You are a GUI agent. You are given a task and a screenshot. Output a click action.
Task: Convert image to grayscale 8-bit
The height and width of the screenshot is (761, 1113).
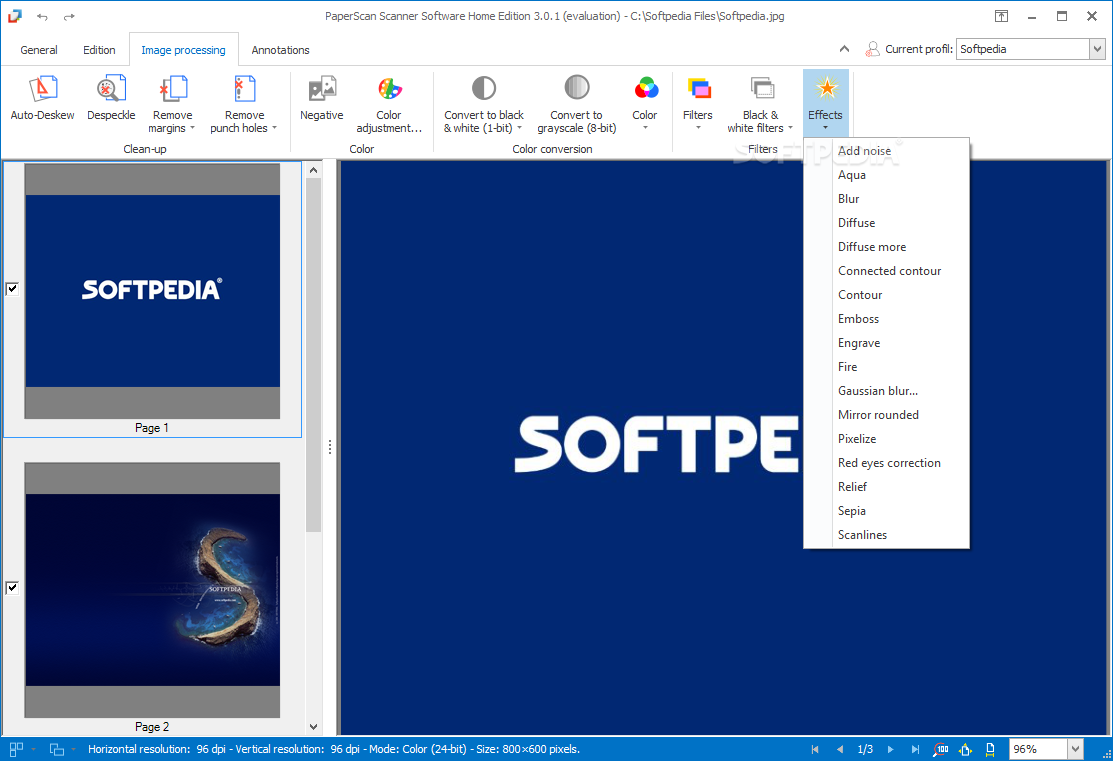pyautogui.click(x=576, y=104)
